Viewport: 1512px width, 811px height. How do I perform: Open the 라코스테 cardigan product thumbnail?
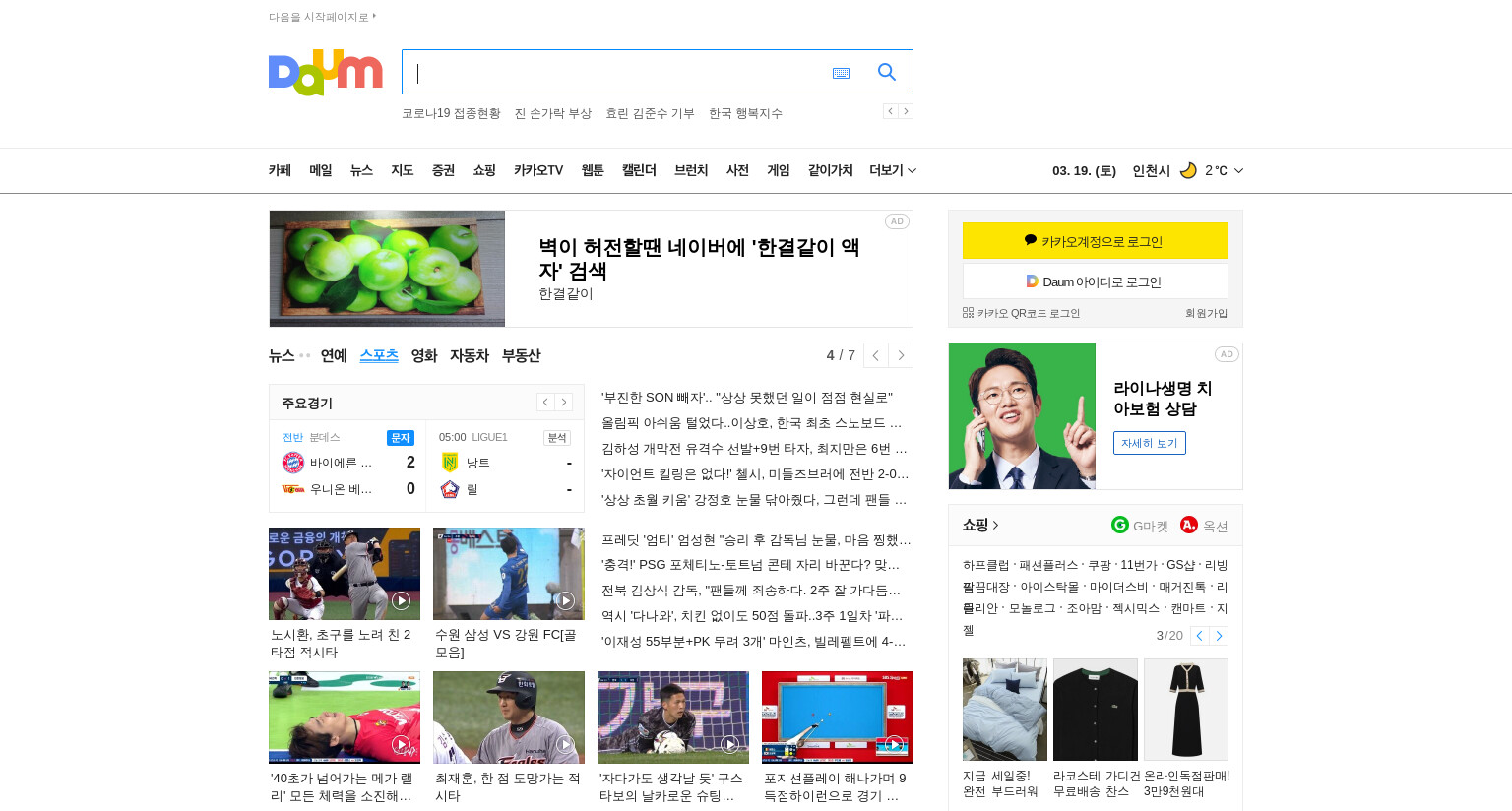1096,710
